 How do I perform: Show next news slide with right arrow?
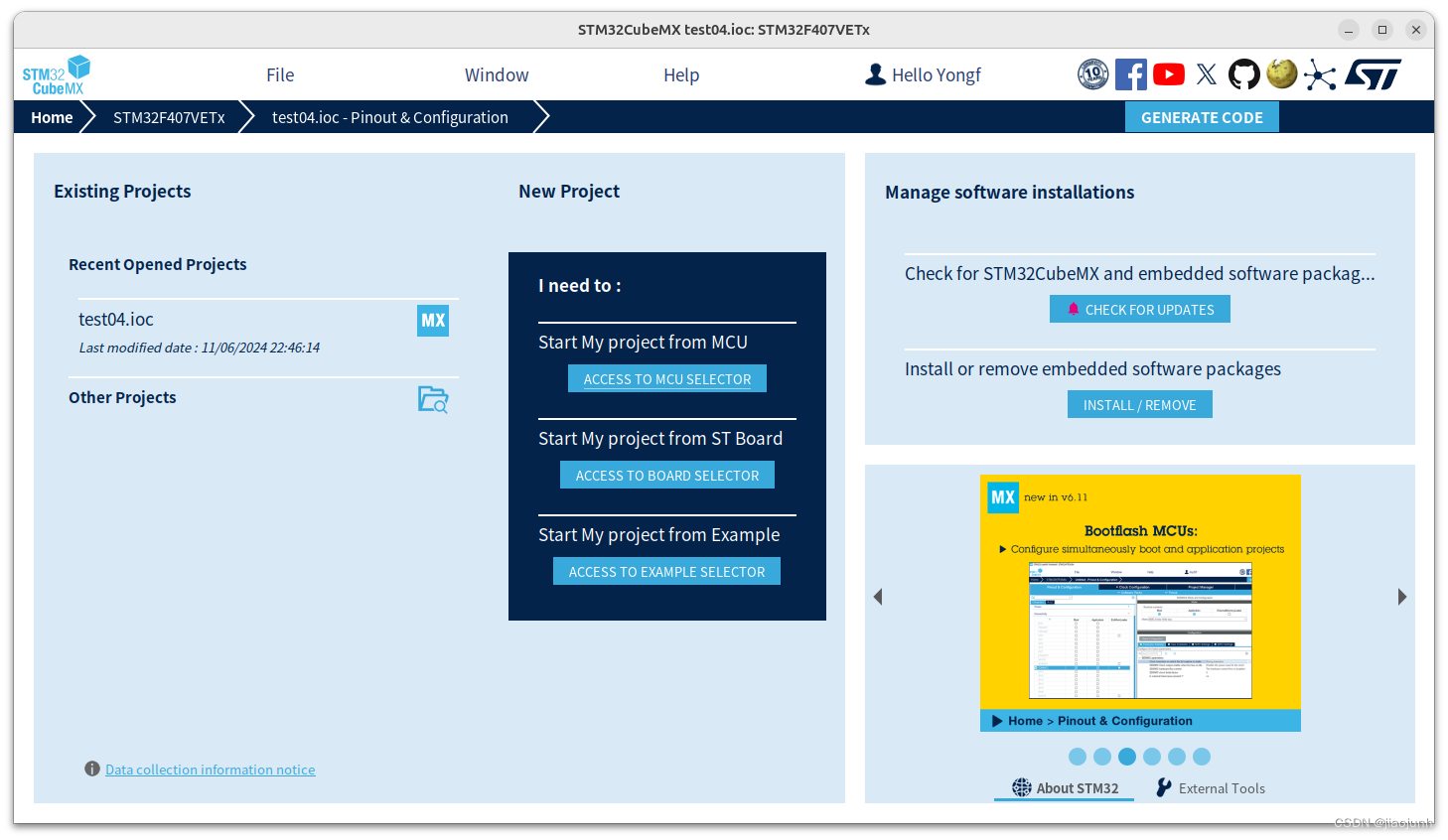point(1402,597)
